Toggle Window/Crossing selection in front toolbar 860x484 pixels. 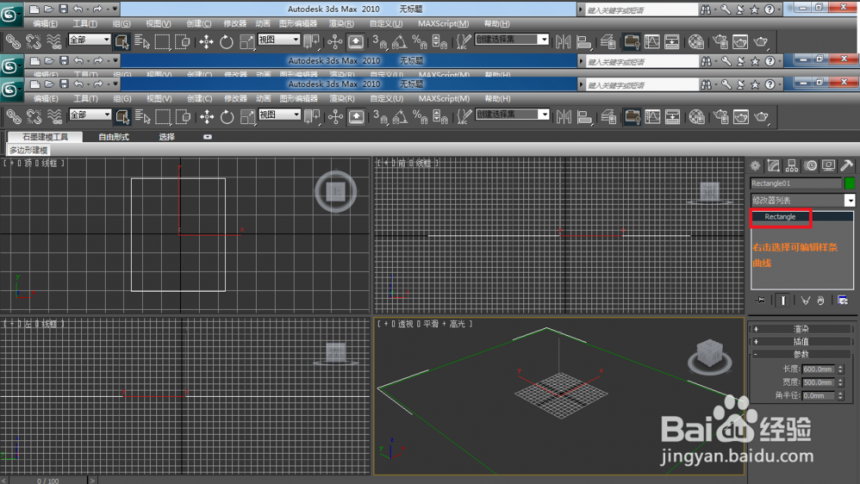point(183,117)
